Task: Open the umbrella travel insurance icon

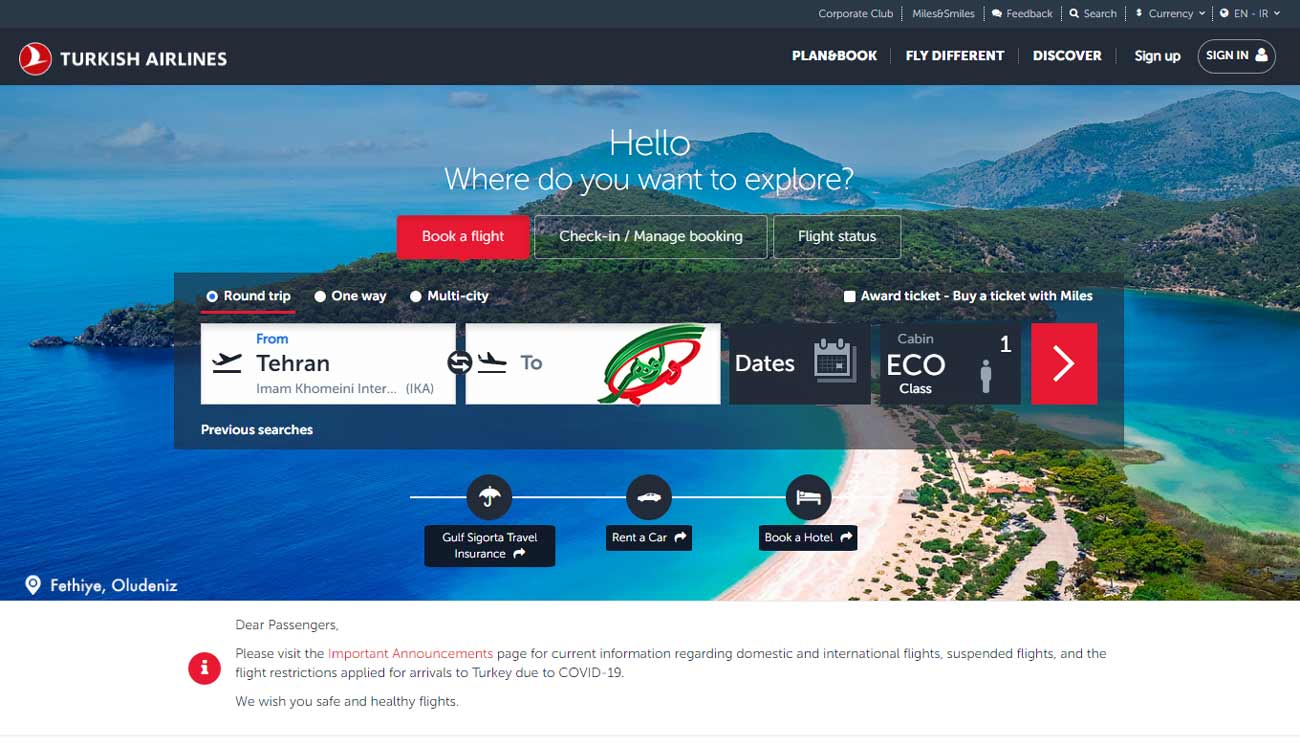Action: coord(489,497)
